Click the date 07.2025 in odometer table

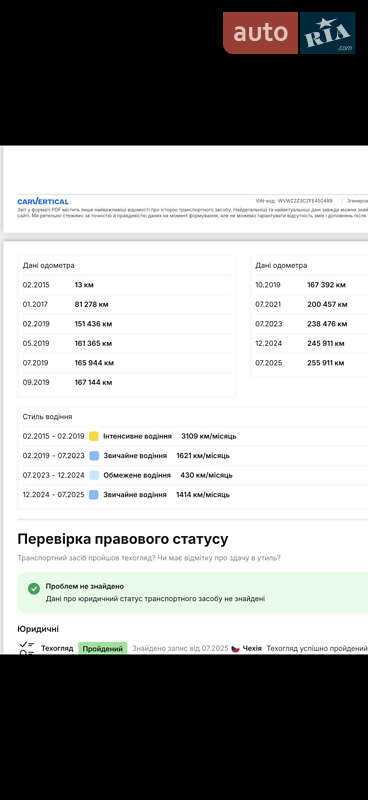tap(268, 363)
